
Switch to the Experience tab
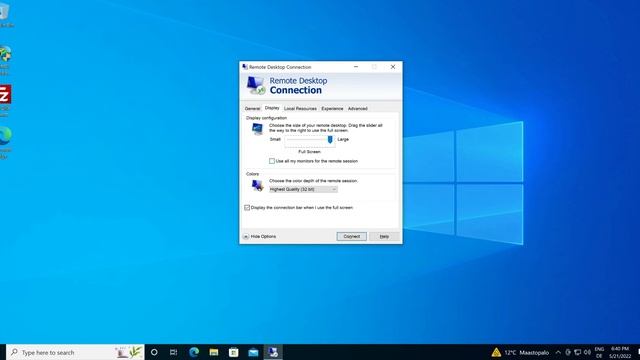(332, 109)
